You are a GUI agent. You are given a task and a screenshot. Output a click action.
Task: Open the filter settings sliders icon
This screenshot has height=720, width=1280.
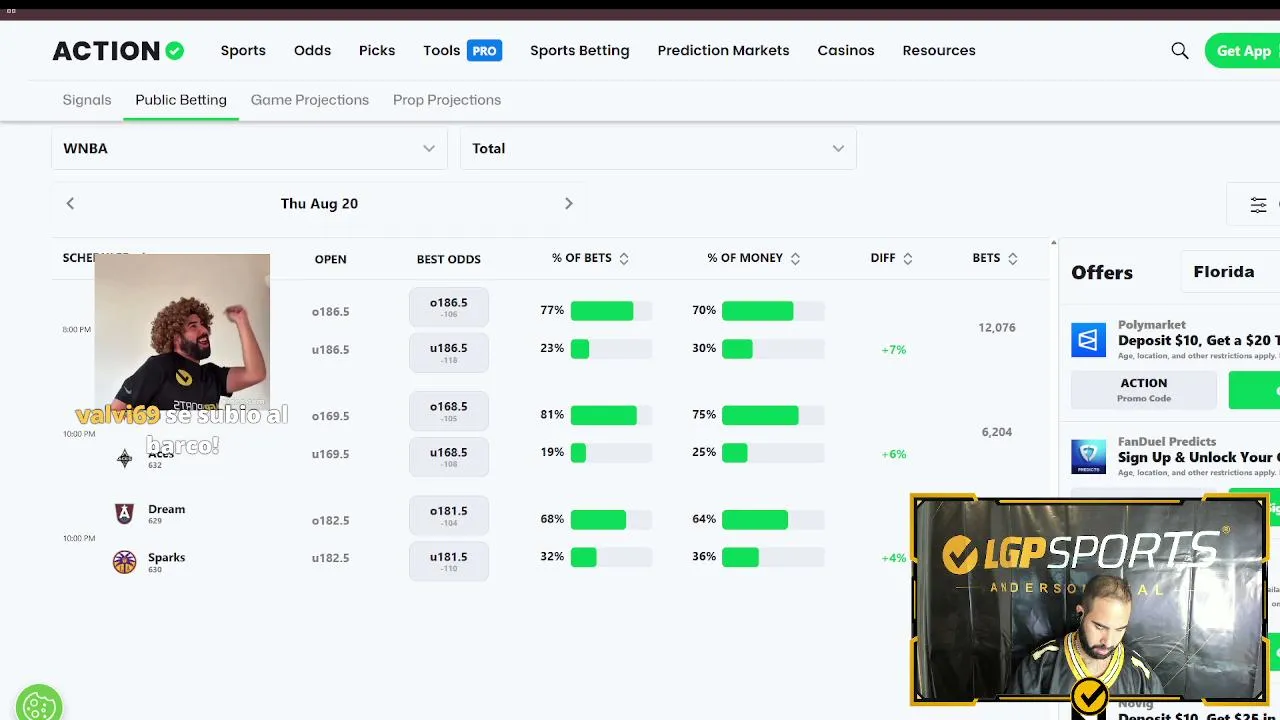coord(1258,204)
